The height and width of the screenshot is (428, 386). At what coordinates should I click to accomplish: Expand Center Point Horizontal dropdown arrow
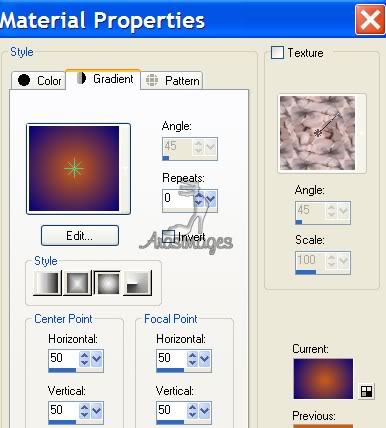pyautogui.click(x=97, y=359)
